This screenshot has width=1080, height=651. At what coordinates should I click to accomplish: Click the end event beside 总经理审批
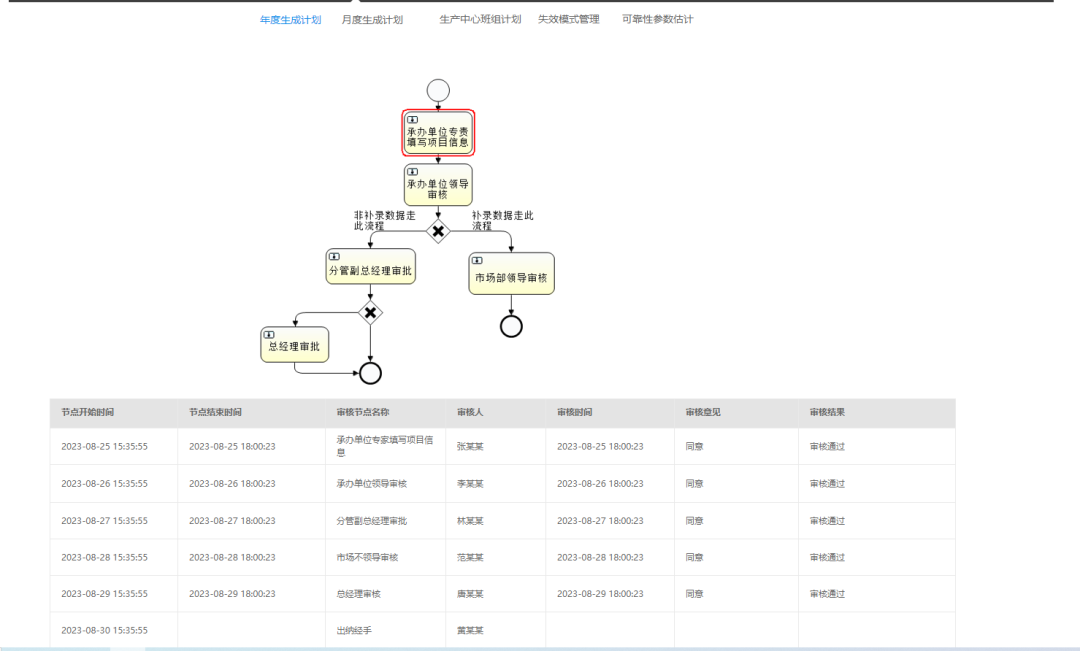370,373
